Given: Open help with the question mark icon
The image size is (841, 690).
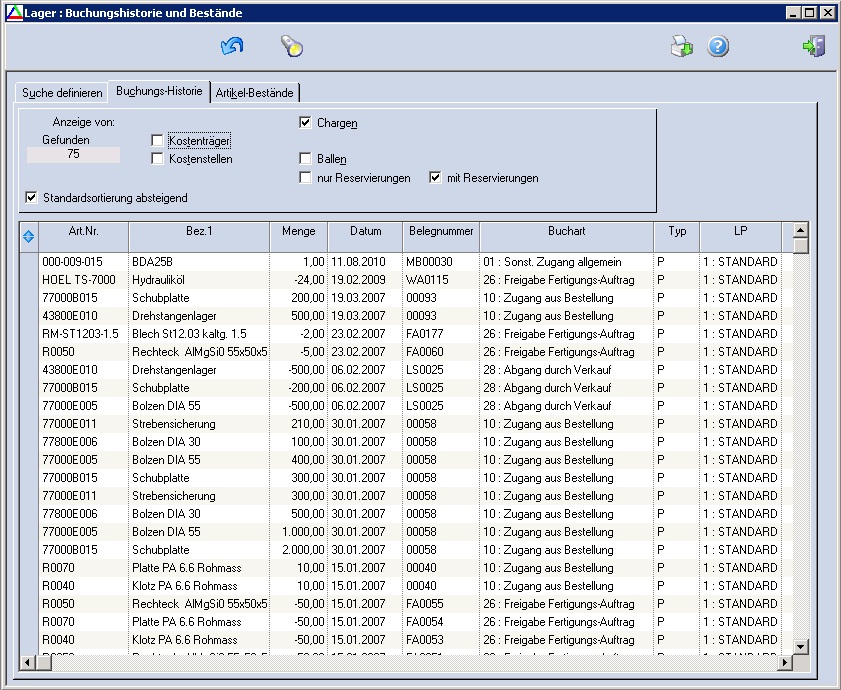Looking at the screenshot, I should pos(718,46).
